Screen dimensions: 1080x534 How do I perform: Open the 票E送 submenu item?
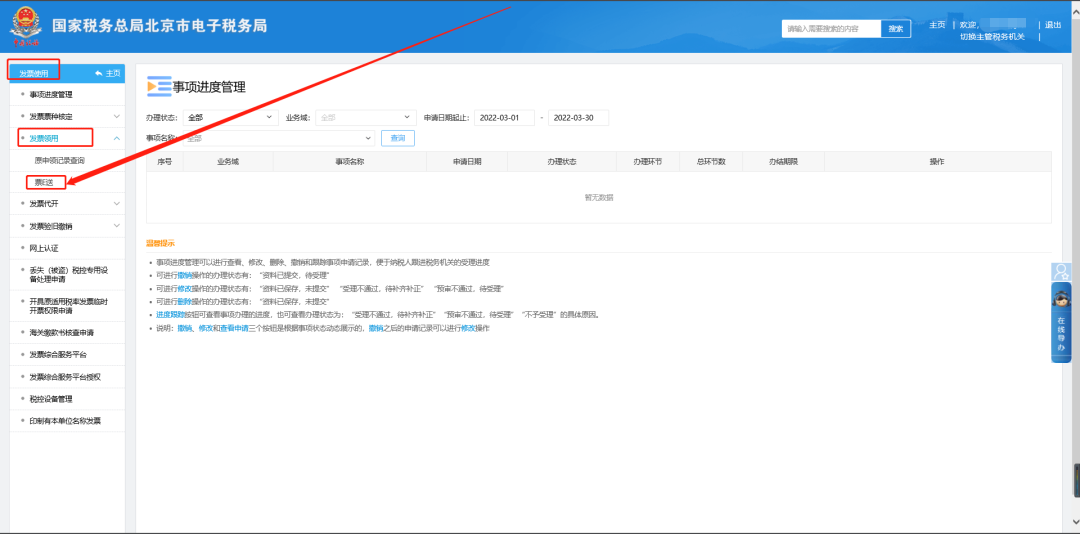point(45,183)
